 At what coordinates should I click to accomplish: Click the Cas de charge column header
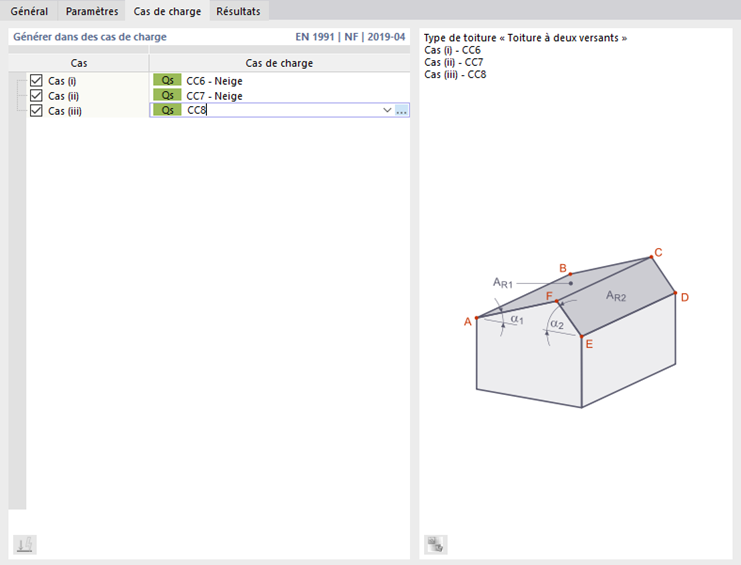279,63
